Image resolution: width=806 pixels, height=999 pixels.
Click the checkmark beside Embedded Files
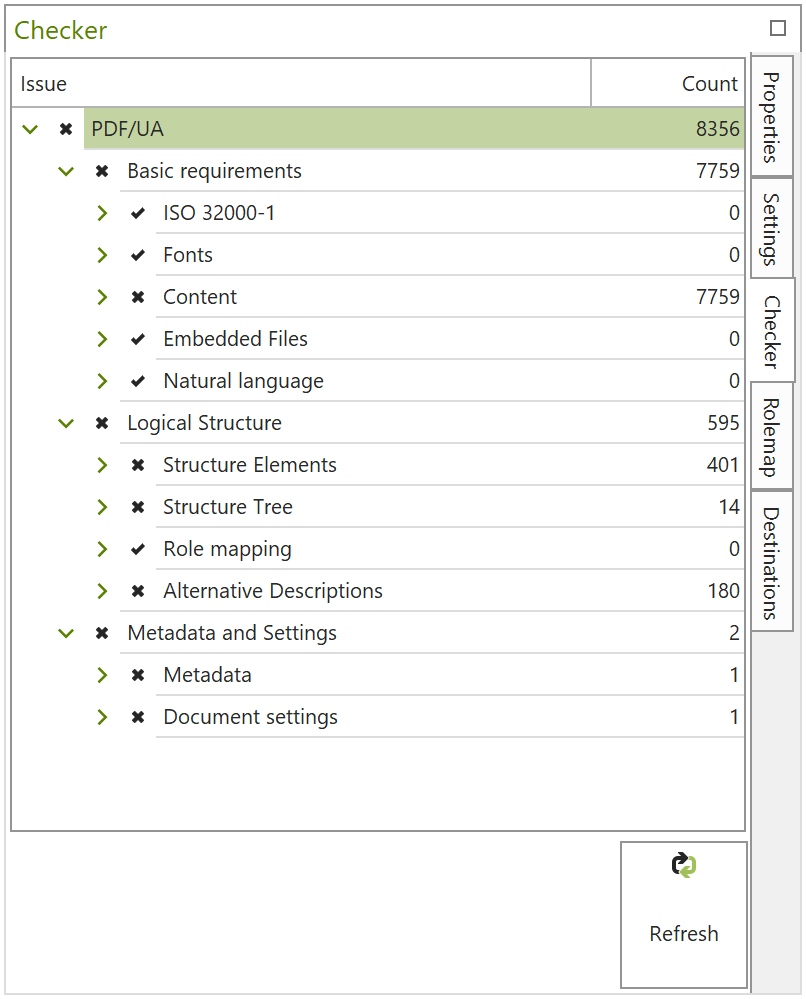pyautogui.click(x=137, y=339)
